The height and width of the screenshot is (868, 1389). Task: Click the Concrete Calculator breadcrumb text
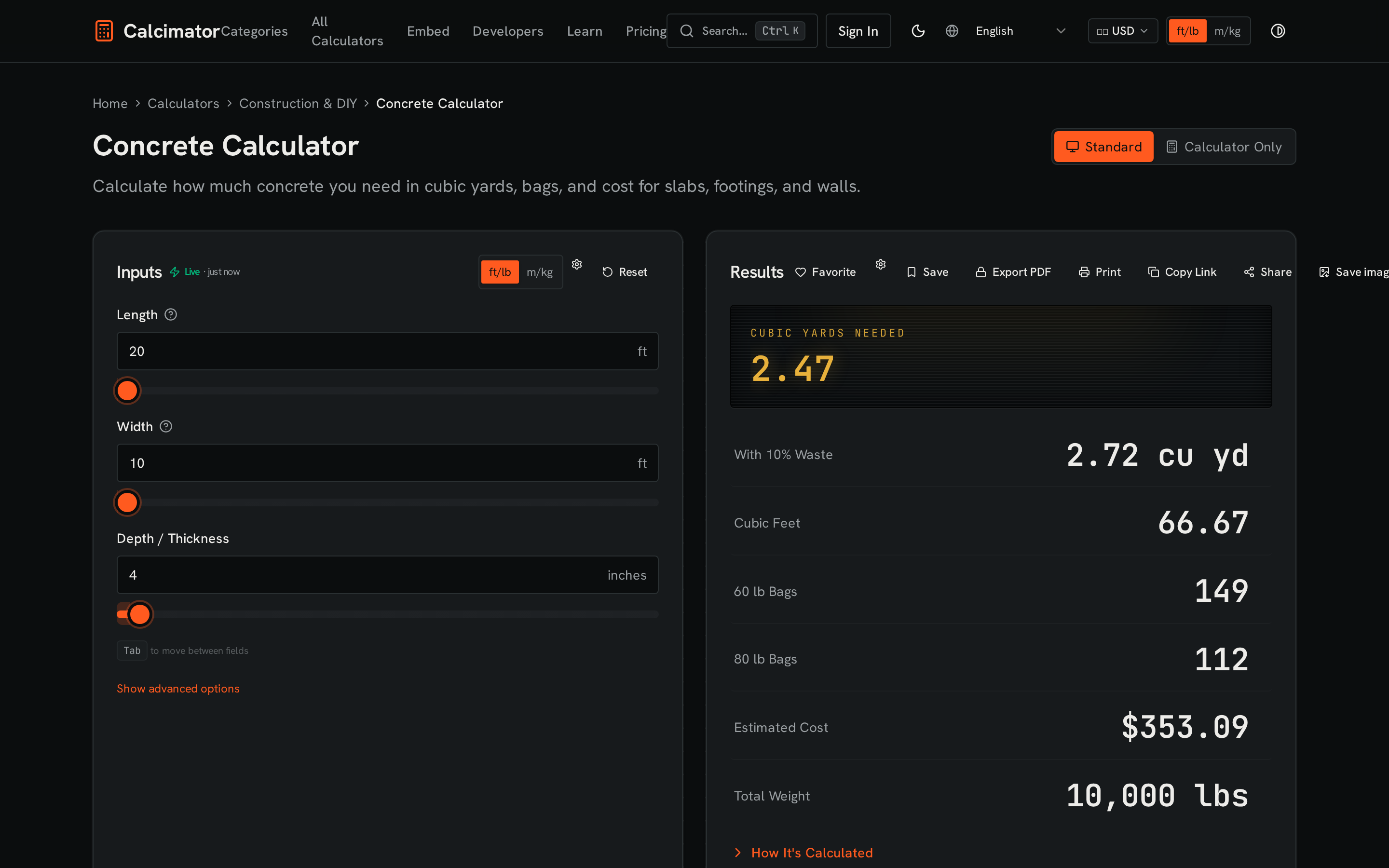(439, 103)
